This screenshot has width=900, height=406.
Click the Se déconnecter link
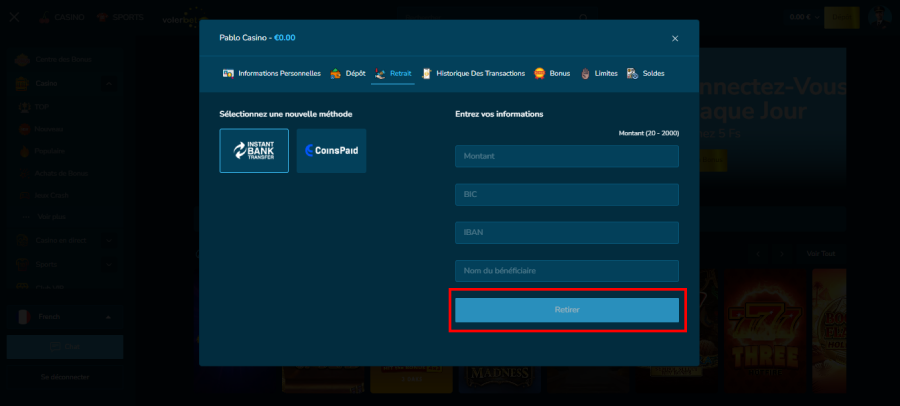64,377
